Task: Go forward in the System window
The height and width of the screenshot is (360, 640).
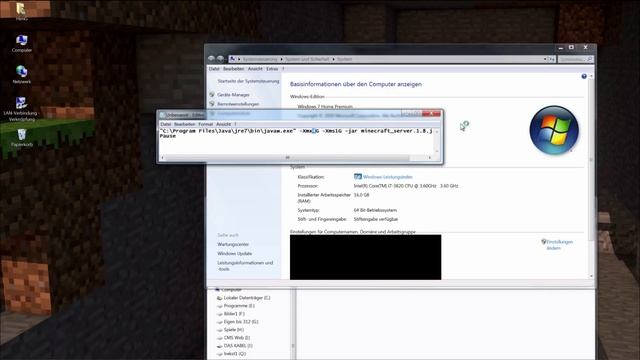Action: (220, 59)
